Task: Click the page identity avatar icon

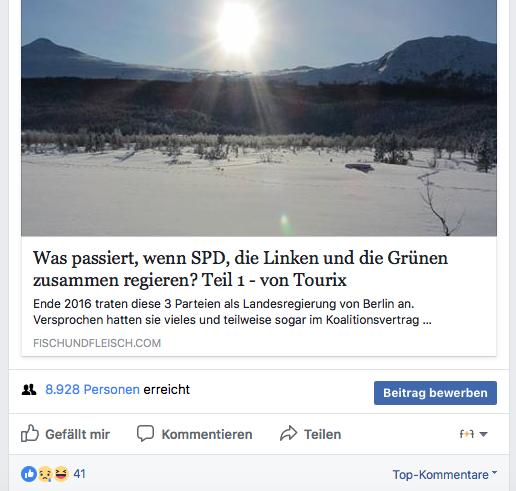Action: (x=467, y=434)
